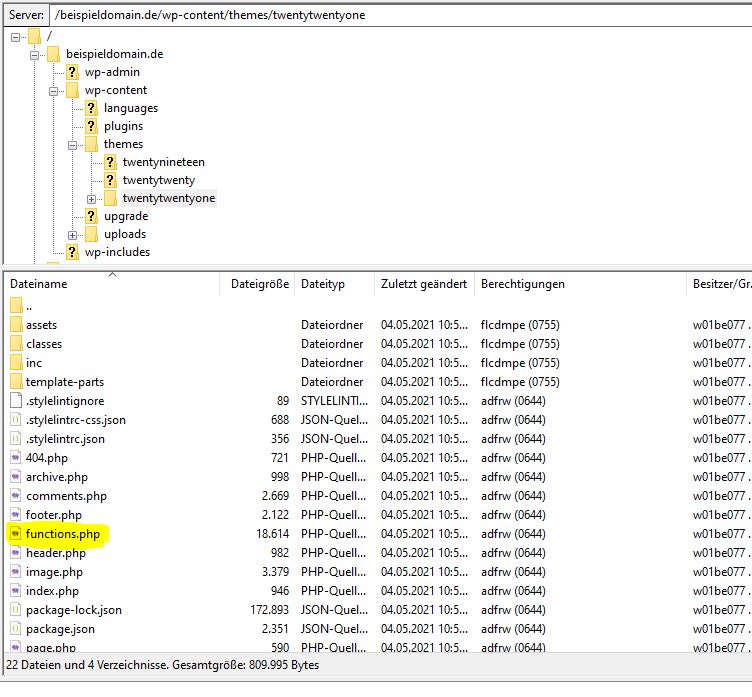Select beispieldomain.de in the directory tree
Image resolution: width=752 pixels, height=697 pixels.
tap(115, 54)
